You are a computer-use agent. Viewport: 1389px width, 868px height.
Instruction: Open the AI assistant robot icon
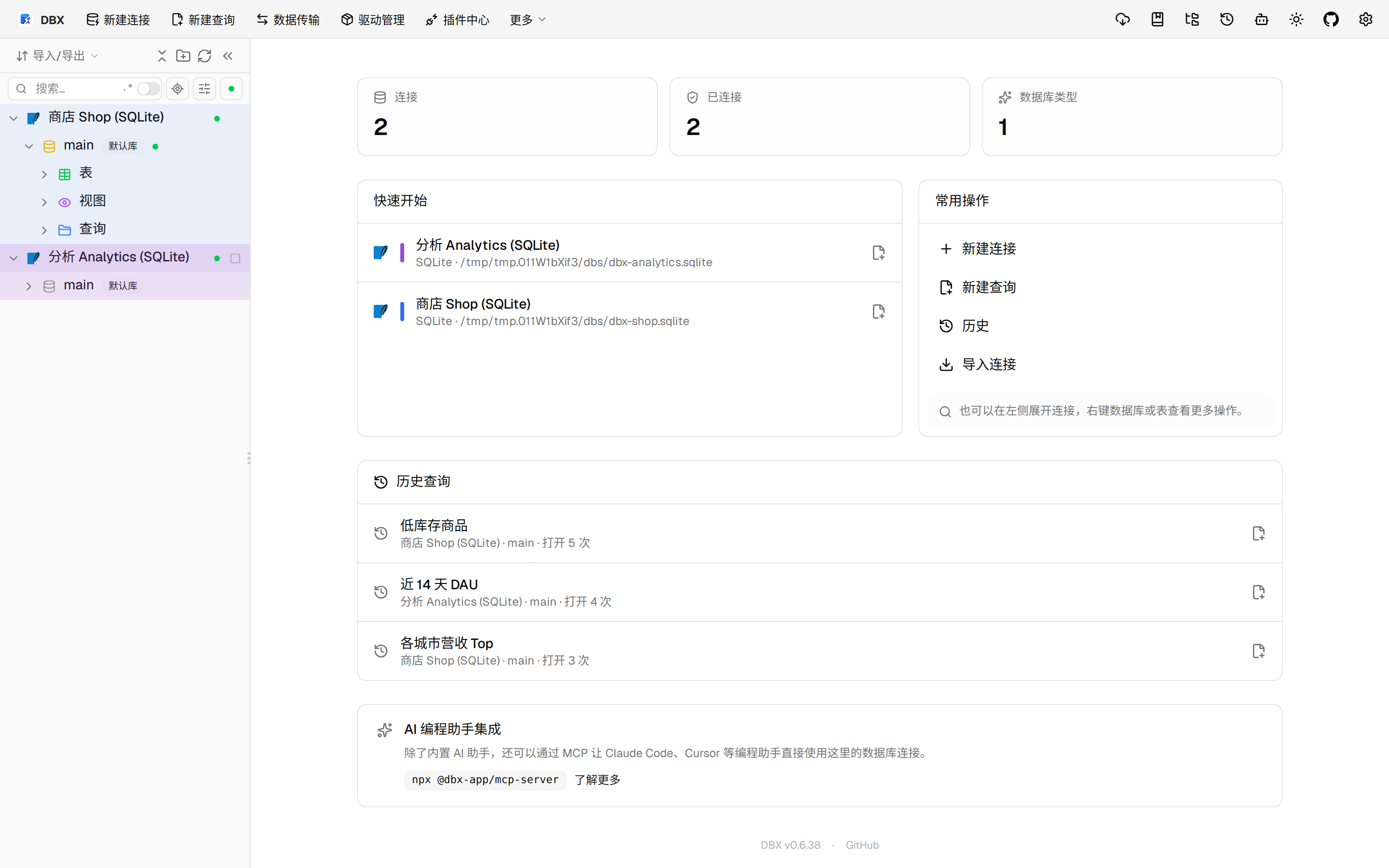[x=1262, y=19]
